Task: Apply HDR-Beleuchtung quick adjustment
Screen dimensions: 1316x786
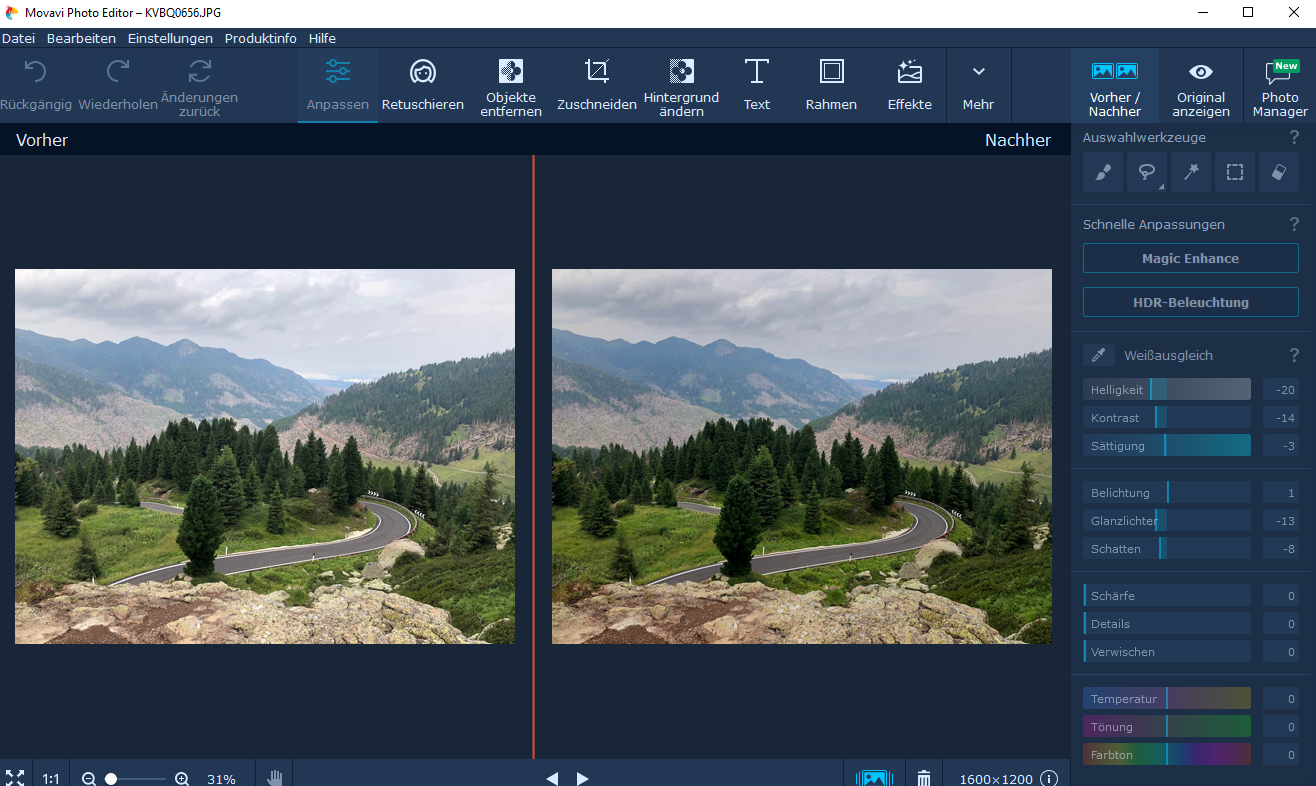Action: pos(1190,302)
